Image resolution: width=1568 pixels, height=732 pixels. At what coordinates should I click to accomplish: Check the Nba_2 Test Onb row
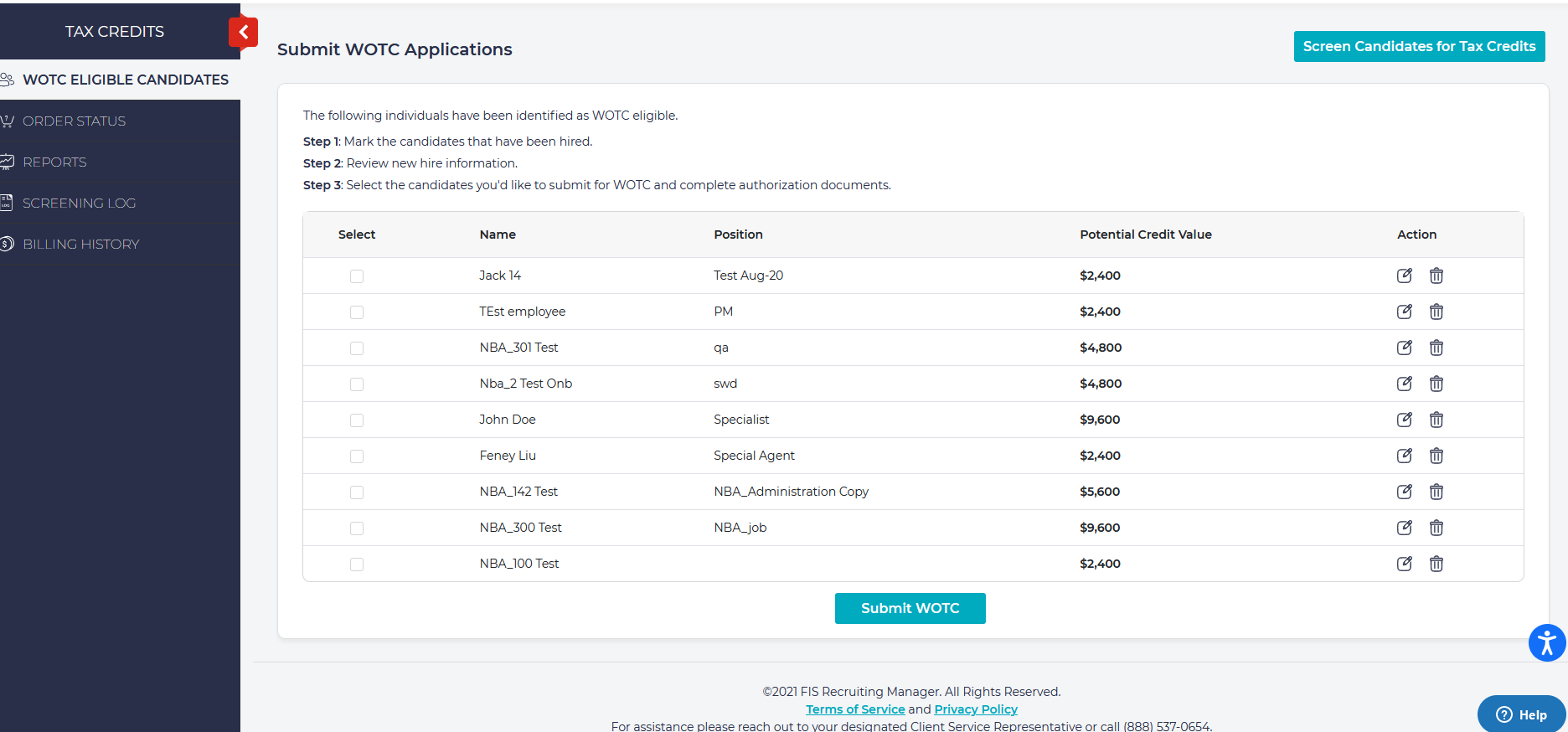357,384
